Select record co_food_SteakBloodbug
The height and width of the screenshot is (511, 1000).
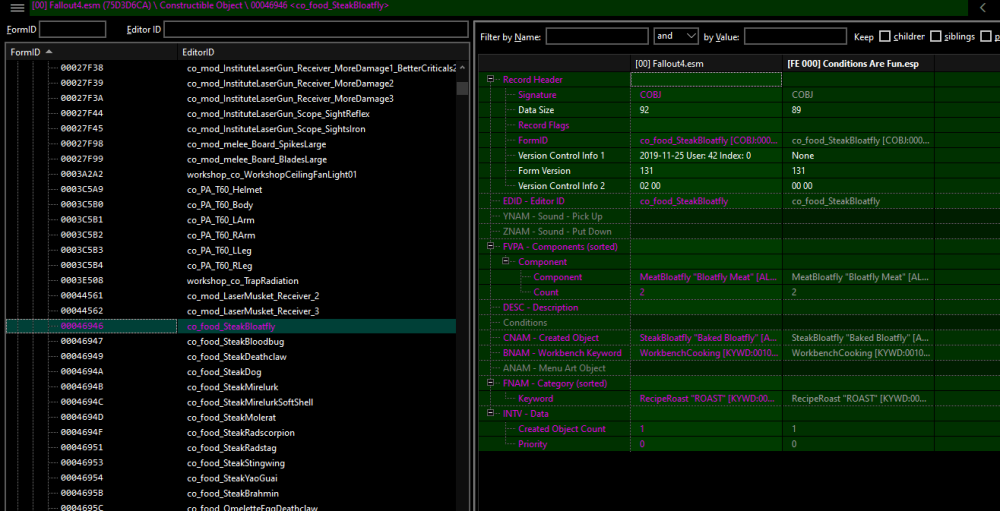pyautogui.click(x=235, y=341)
